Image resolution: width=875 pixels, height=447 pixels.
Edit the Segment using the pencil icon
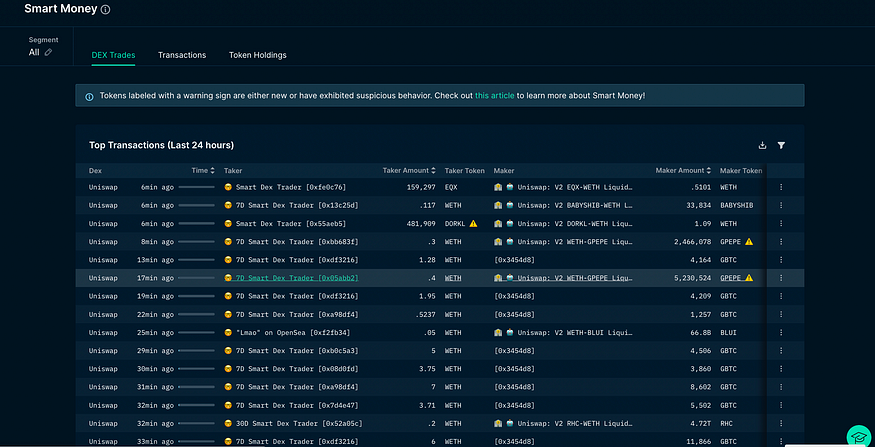48,52
